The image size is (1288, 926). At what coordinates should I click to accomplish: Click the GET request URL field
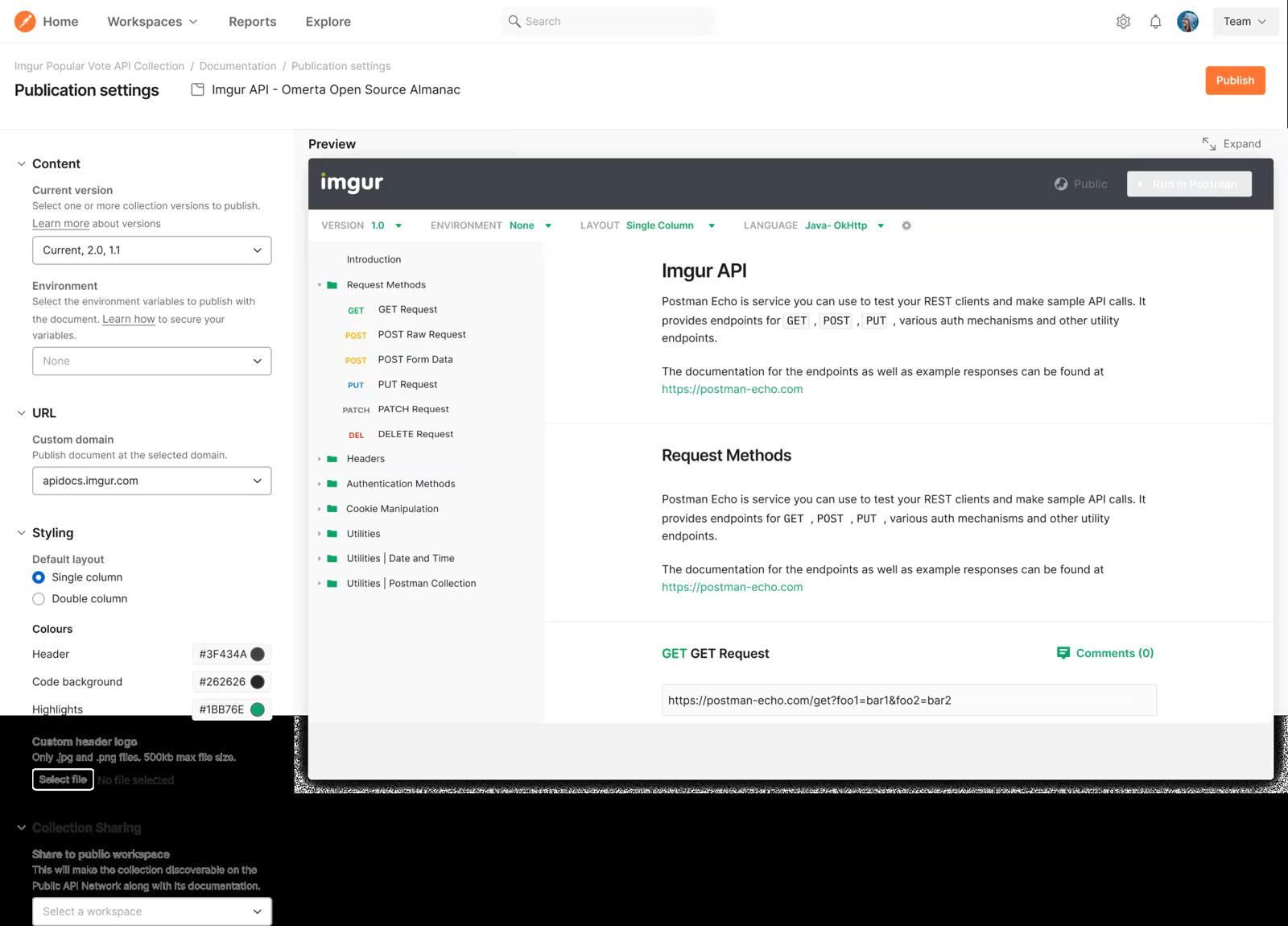(x=909, y=701)
